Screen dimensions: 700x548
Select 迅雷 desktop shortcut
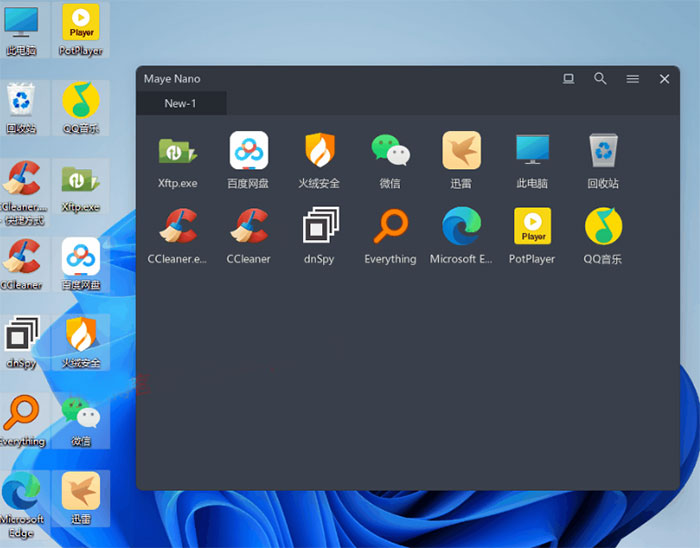tap(81, 499)
